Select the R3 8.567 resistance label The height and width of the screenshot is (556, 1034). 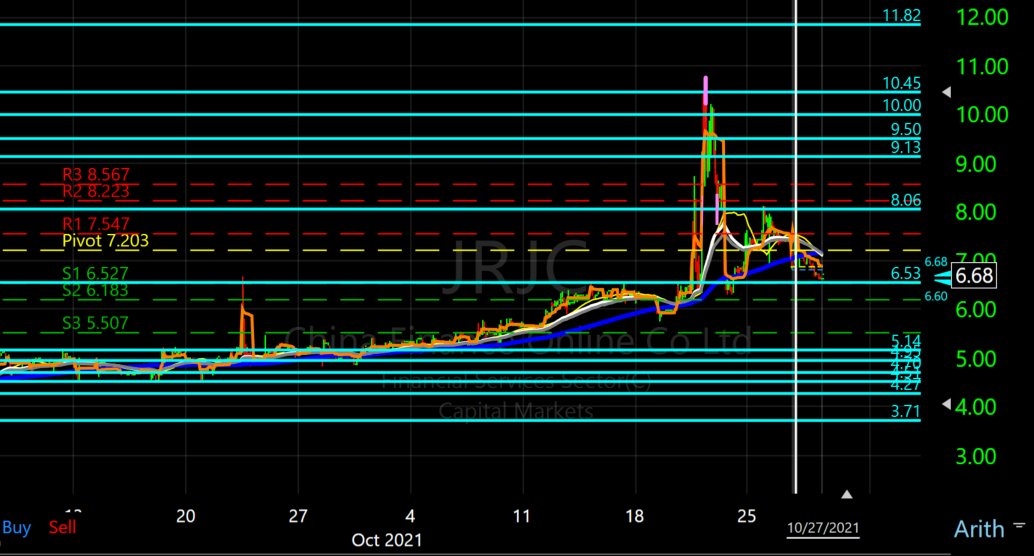pyautogui.click(x=96, y=174)
